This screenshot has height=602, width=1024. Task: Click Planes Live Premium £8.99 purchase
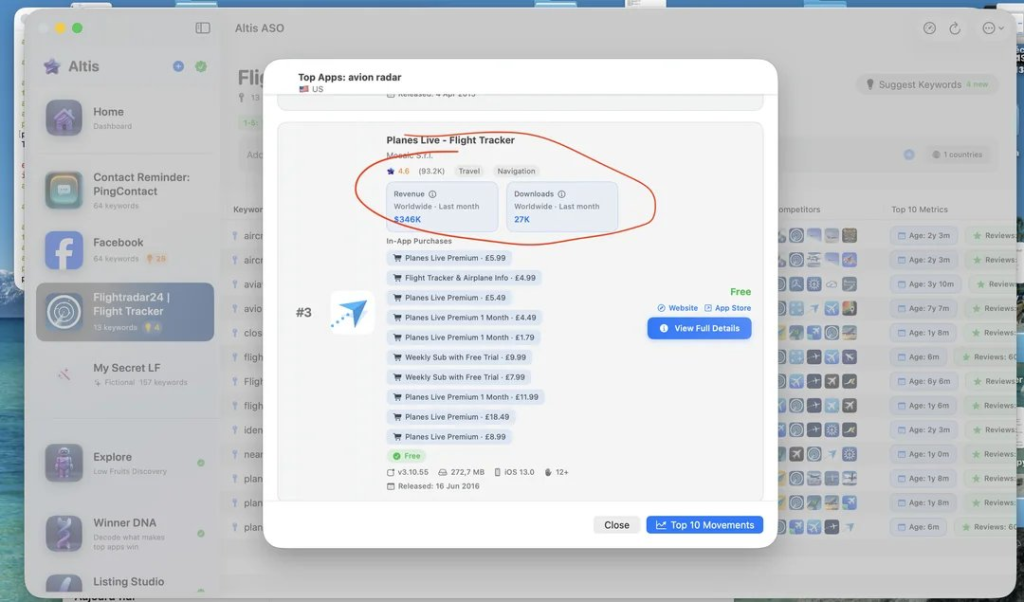pos(449,437)
